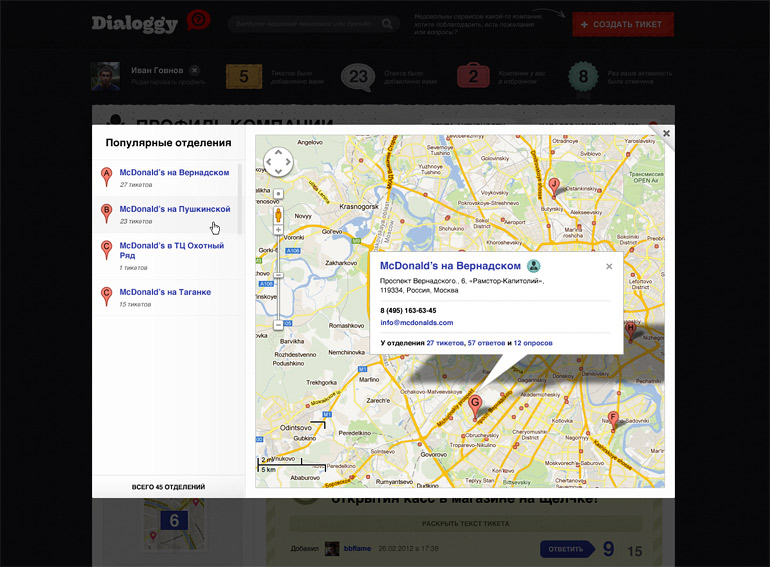Click the teal profile icon in info window
This screenshot has width=770, height=567.
pyautogui.click(x=533, y=266)
